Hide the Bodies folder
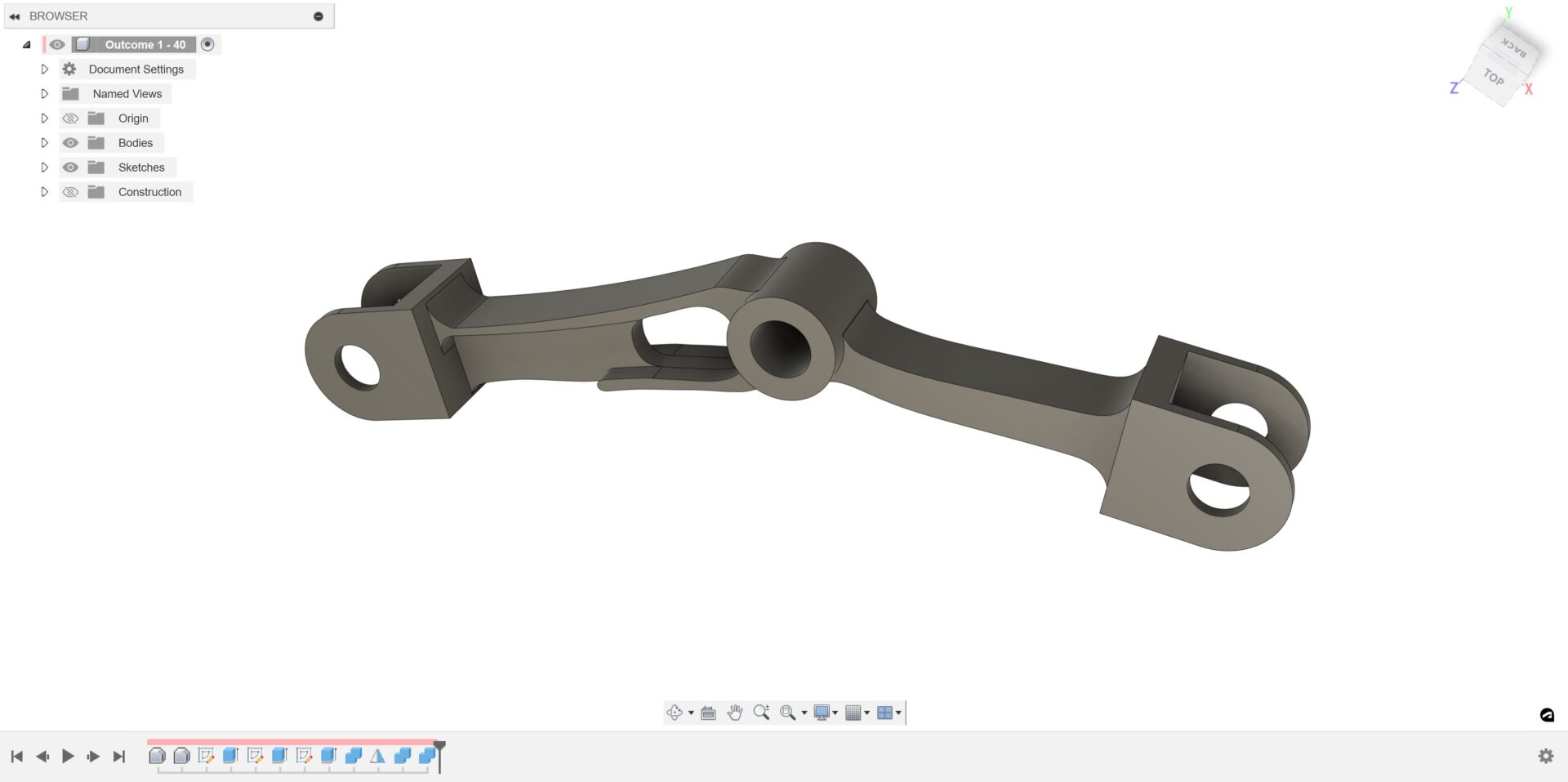This screenshot has width=1568, height=782. pyautogui.click(x=71, y=142)
